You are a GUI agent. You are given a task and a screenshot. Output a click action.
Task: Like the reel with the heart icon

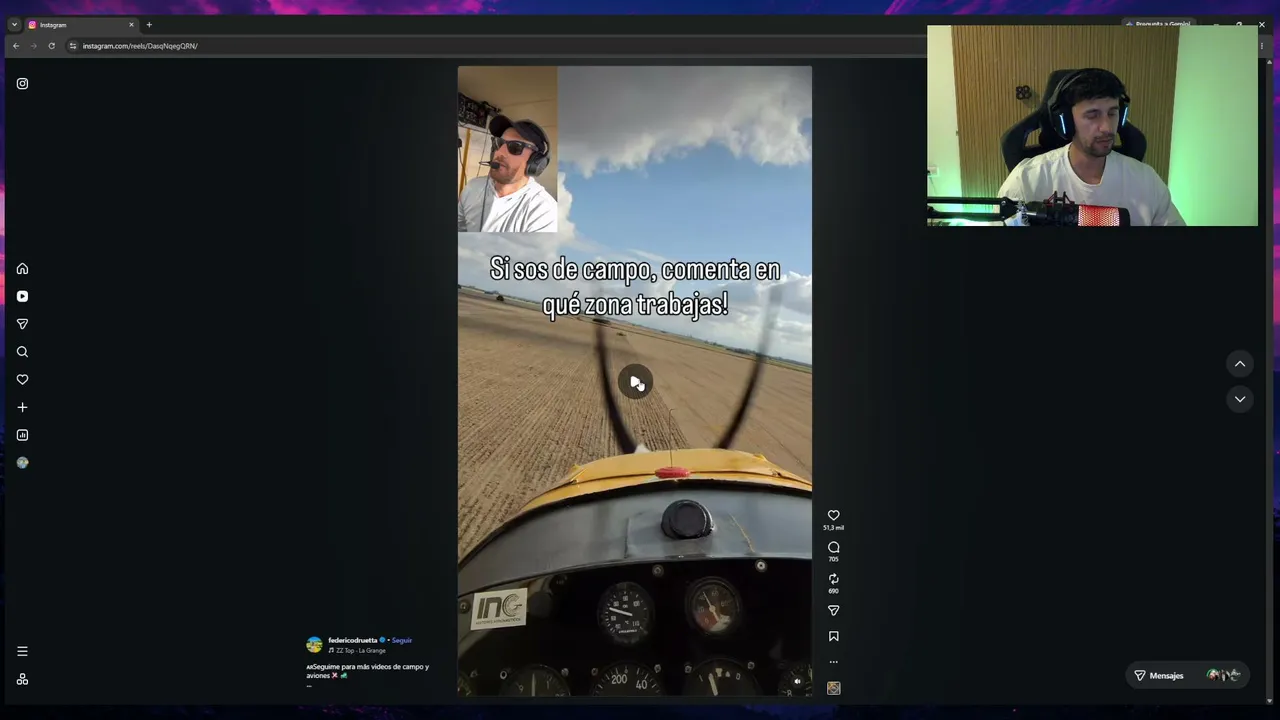click(x=833, y=515)
